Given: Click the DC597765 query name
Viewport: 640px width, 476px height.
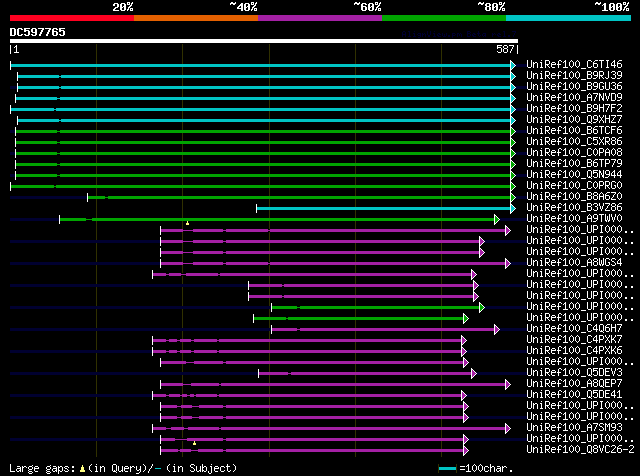Looking at the screenshot, I should point(38,33).
